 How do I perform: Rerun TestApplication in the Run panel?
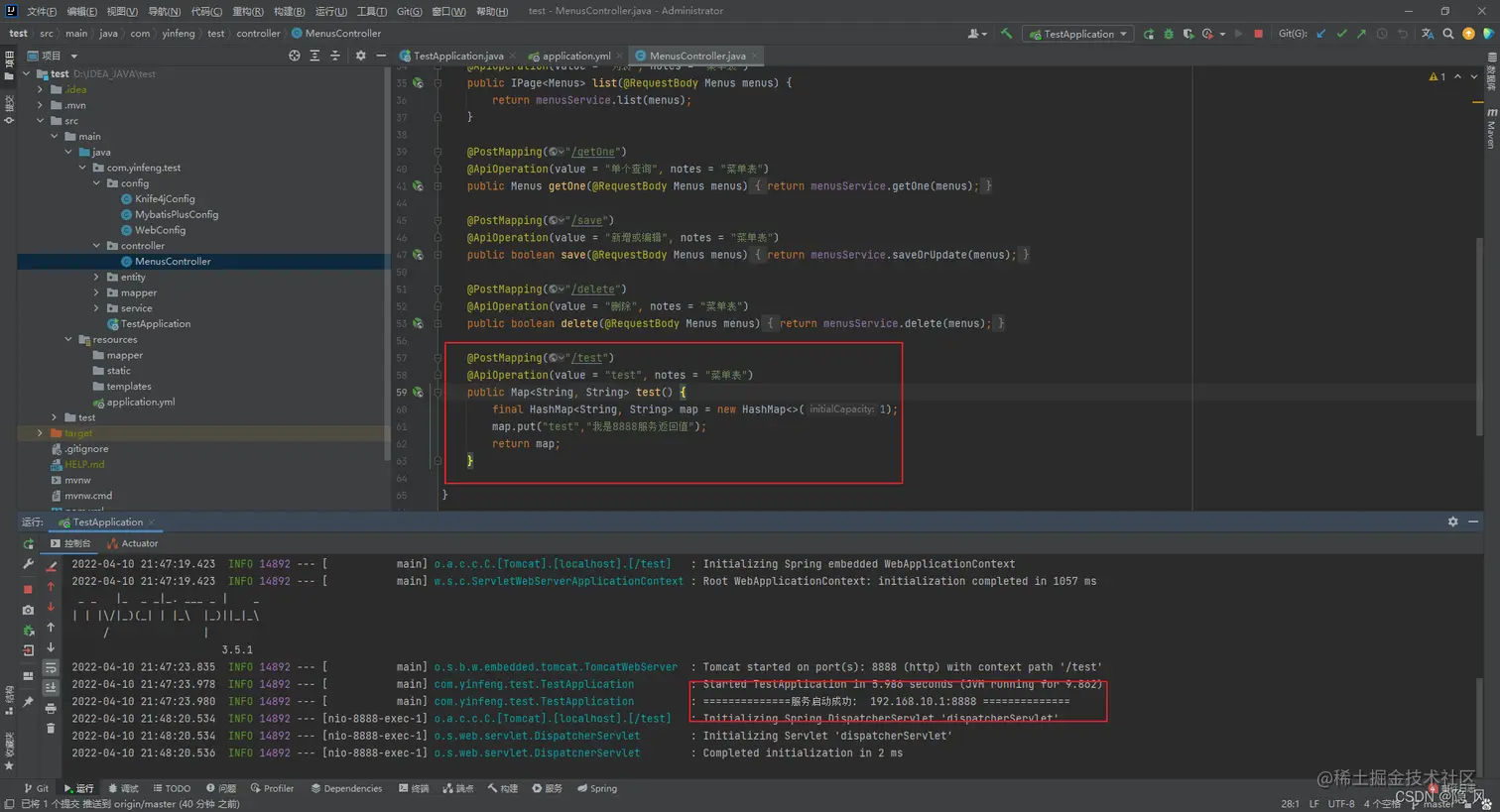(28, 543)
